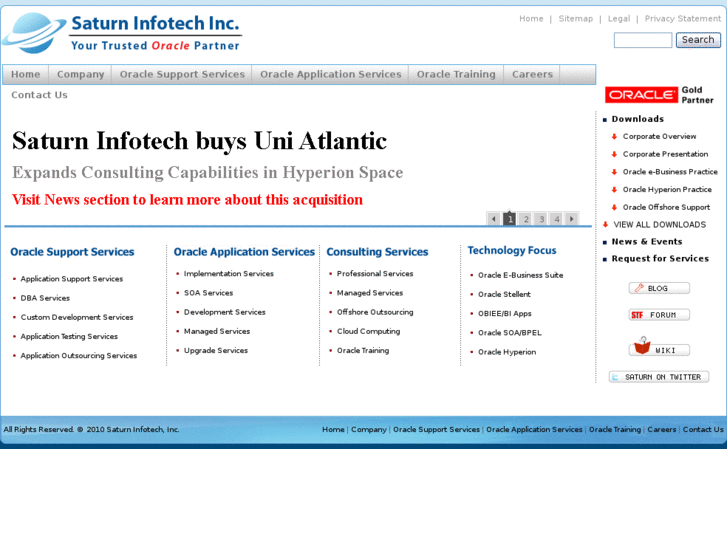Open Application Outsourcing Services link
This screenshot has height=545, width=727.
click(79, 355)
